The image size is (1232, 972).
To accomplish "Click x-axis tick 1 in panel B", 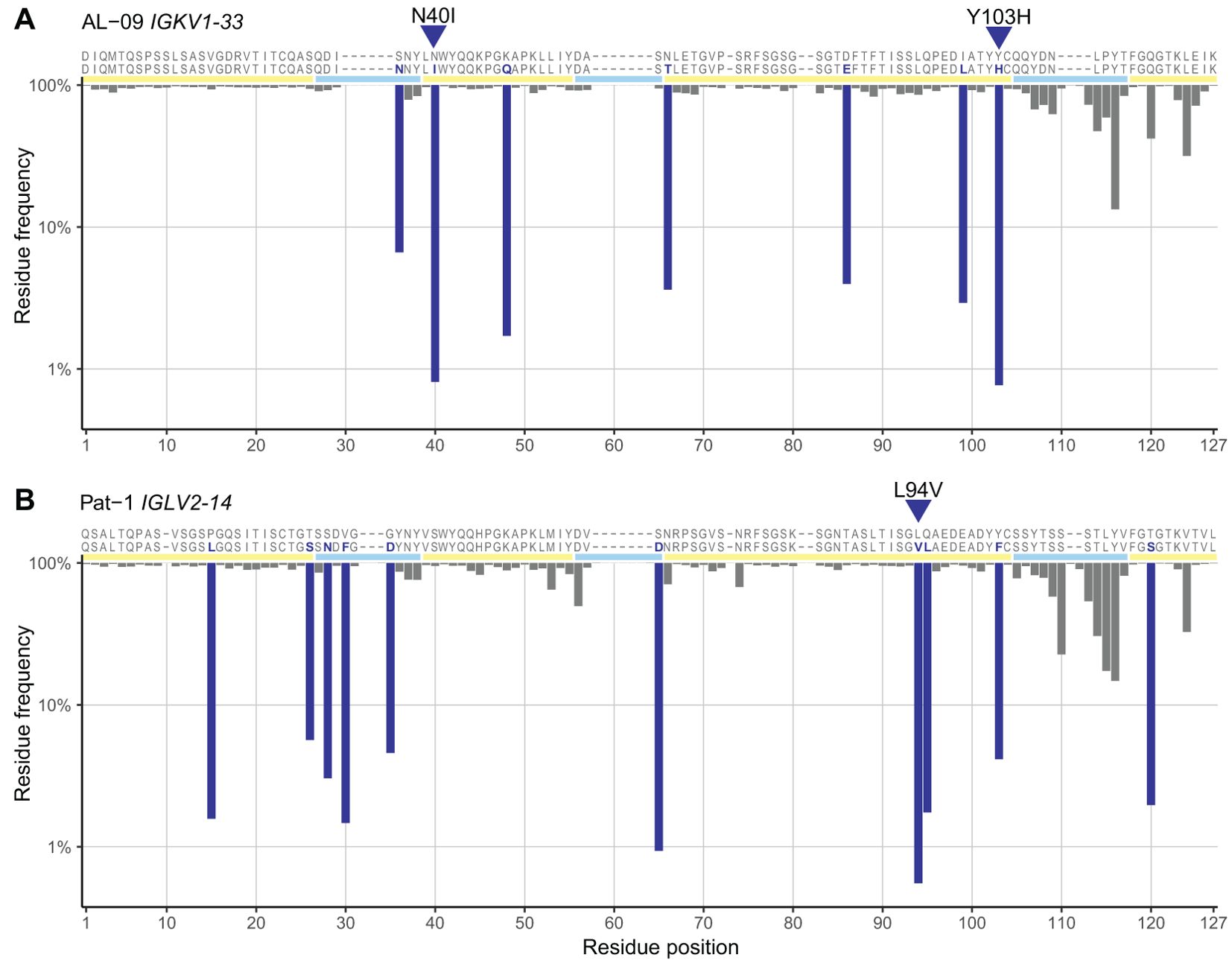I will [86, 924].
